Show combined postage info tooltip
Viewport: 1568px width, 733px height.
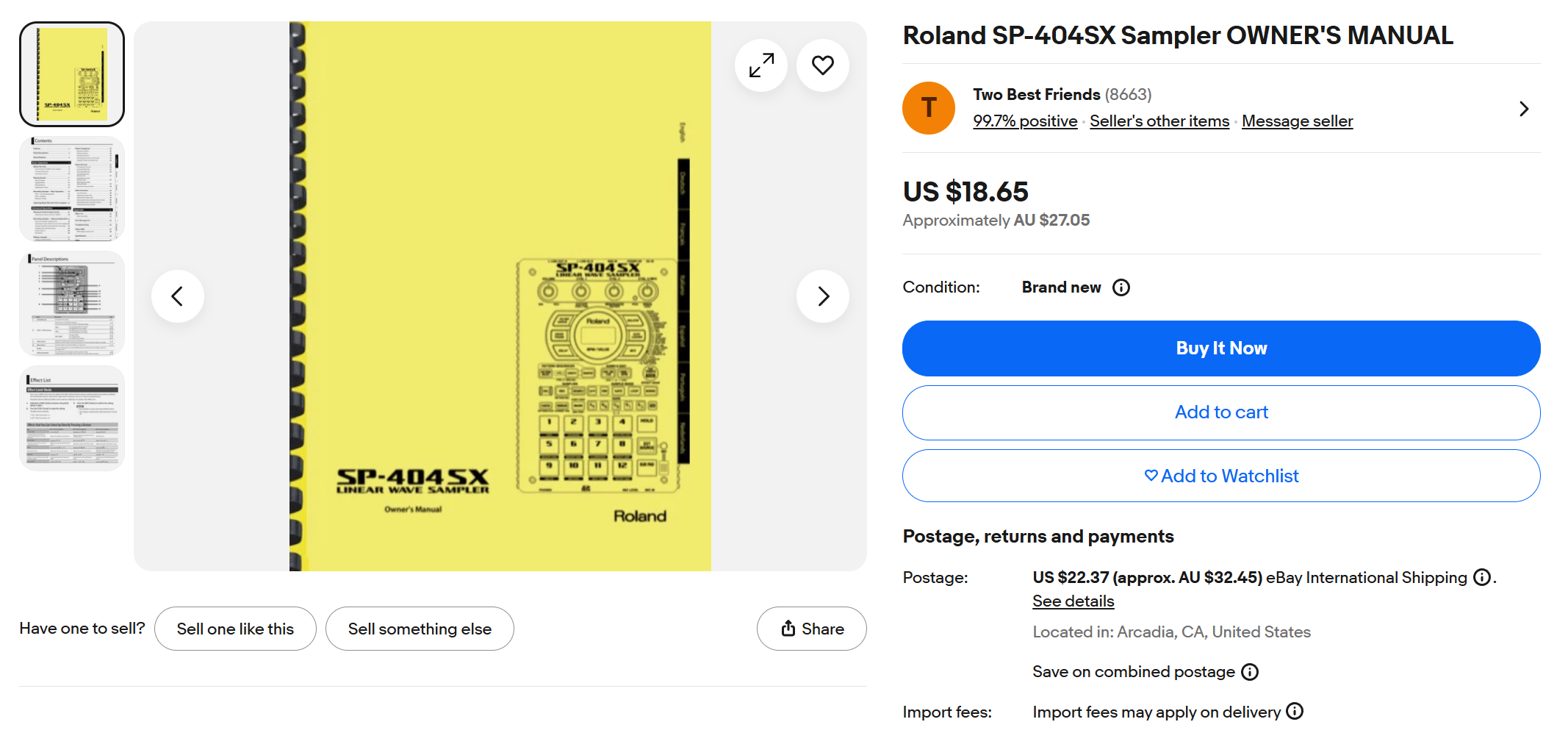tap(1250, 672)
